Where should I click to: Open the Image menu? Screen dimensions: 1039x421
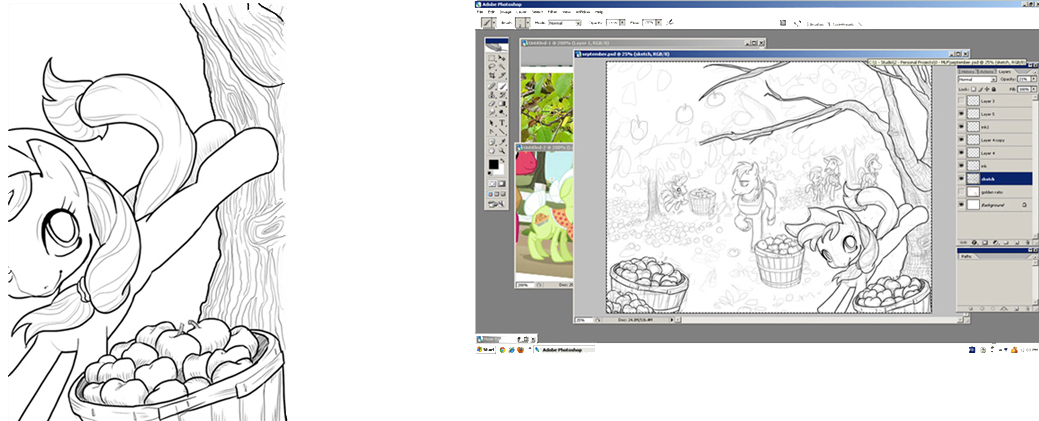pos(506,12)
